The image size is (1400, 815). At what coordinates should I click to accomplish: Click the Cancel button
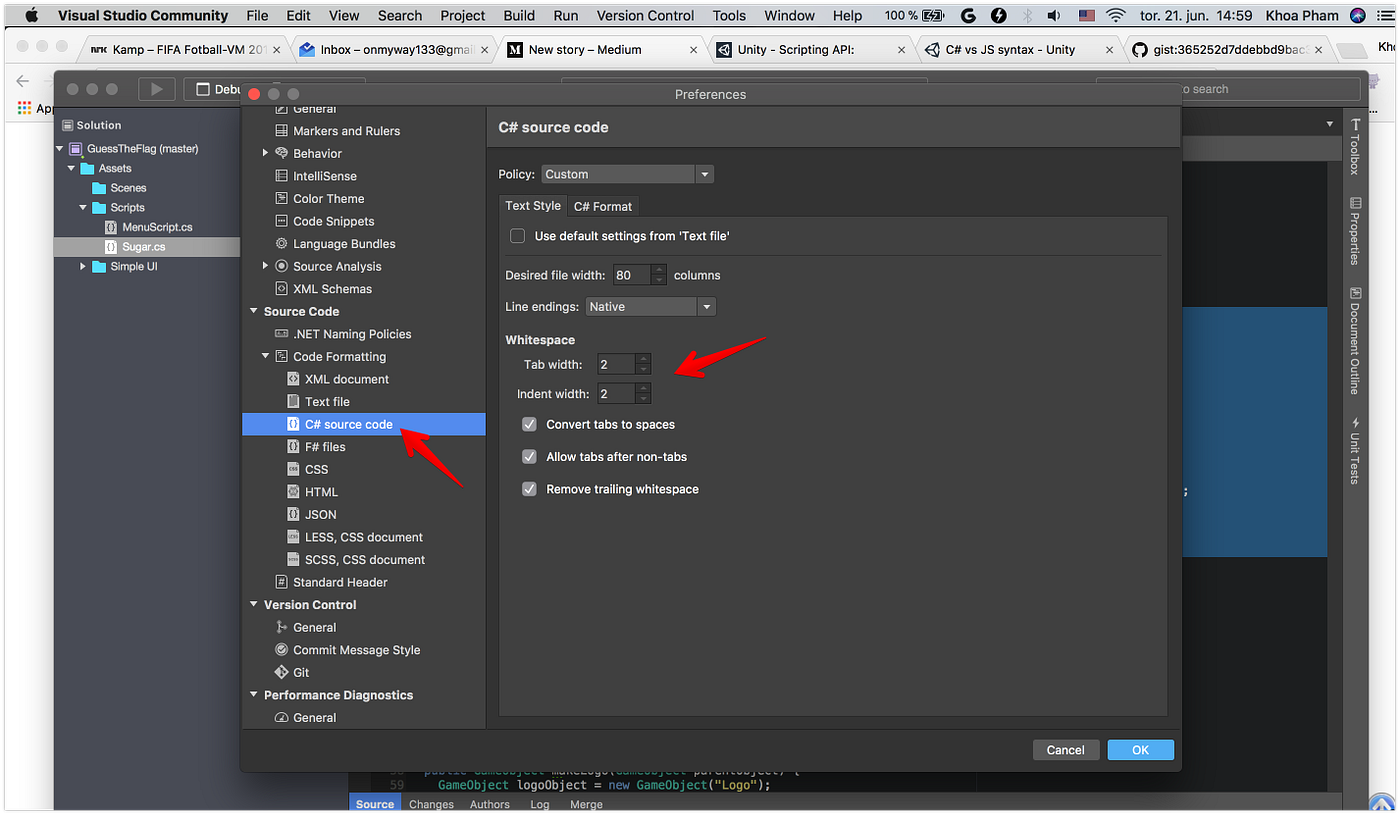pos(1066,749)
